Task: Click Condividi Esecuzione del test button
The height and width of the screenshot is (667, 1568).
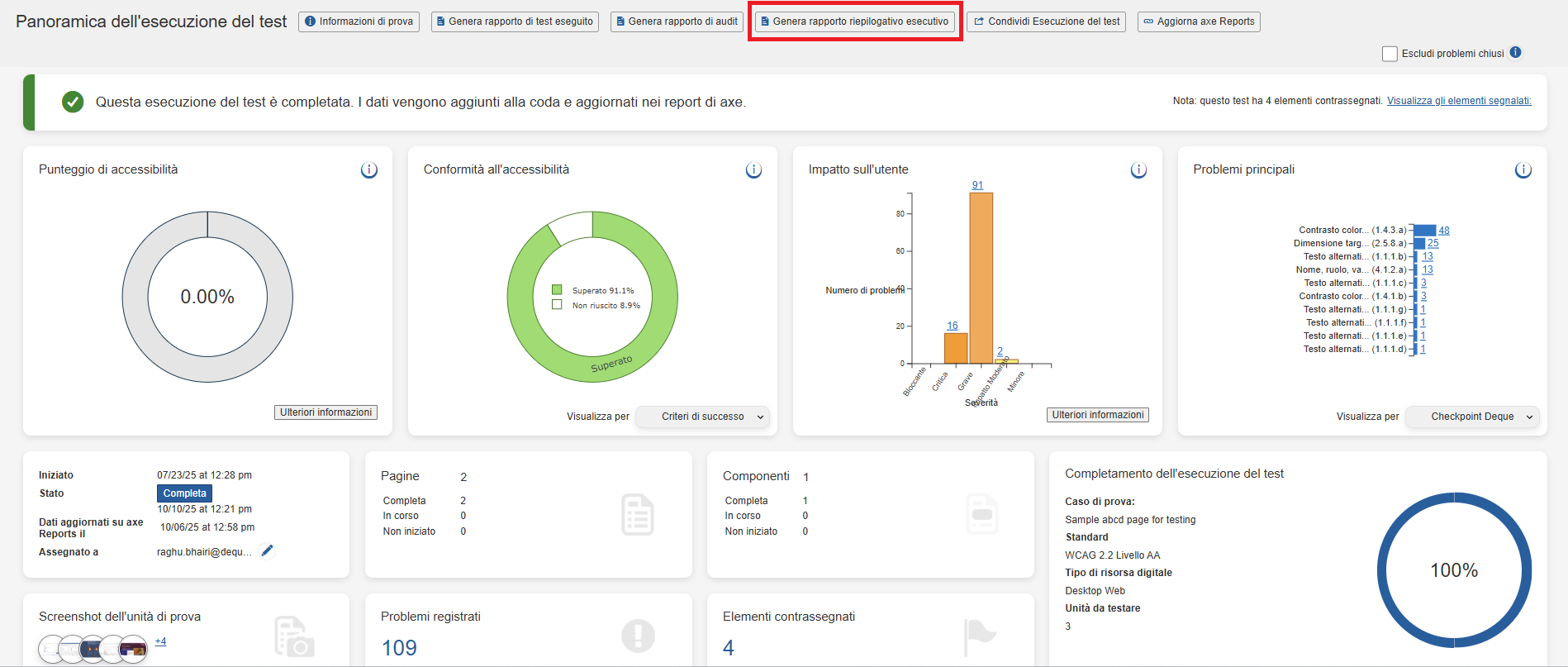Action: coord(1046,21)
